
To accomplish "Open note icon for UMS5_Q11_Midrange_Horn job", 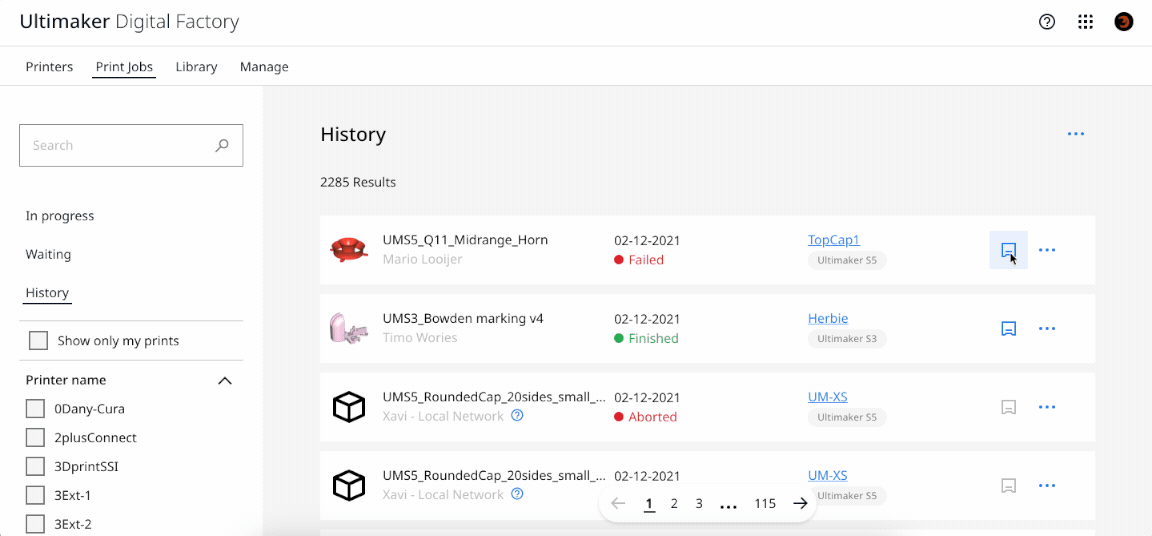I will point(1008,250).
